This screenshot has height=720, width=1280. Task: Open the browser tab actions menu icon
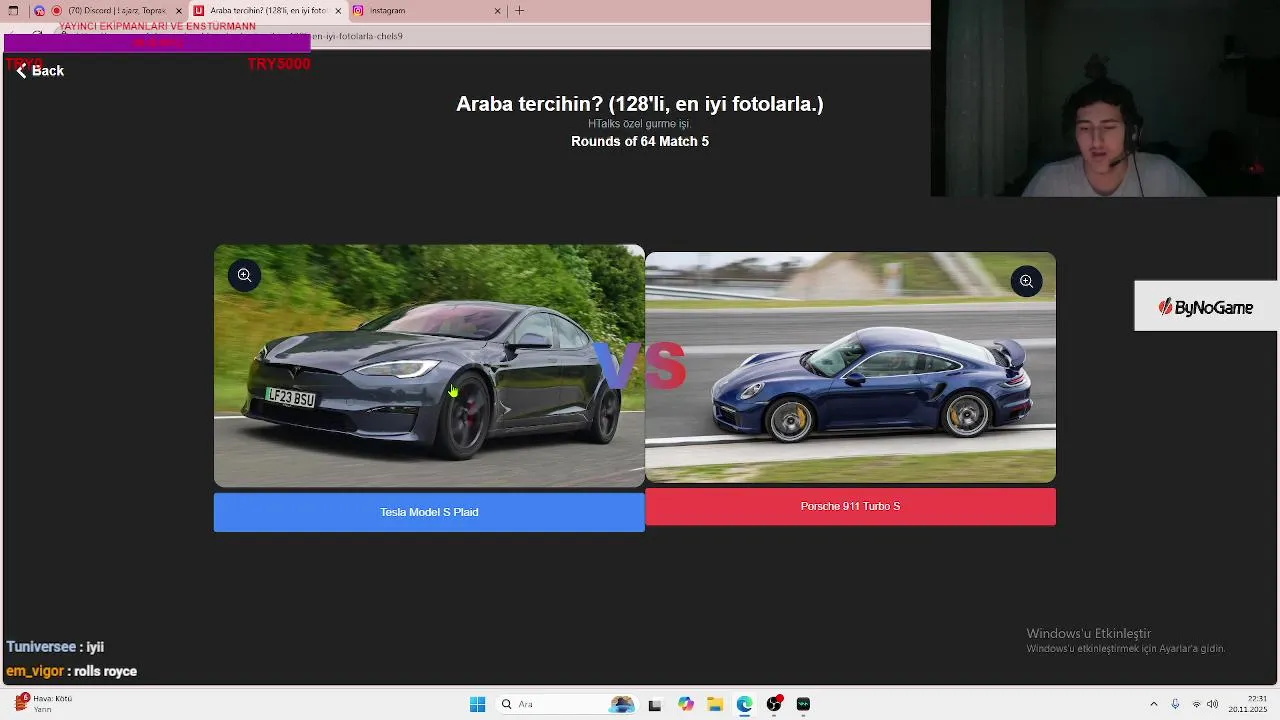click(13, 11)
